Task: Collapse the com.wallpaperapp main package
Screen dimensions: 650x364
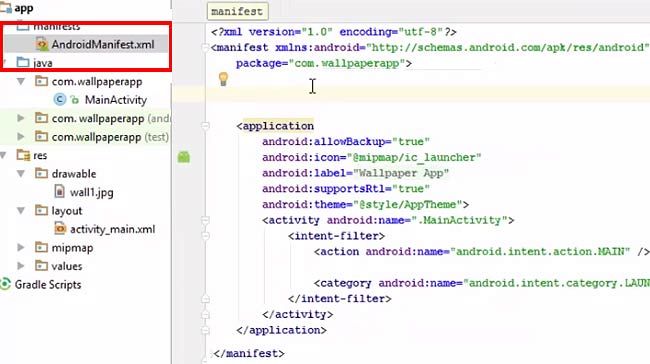Action: (21, 81)
